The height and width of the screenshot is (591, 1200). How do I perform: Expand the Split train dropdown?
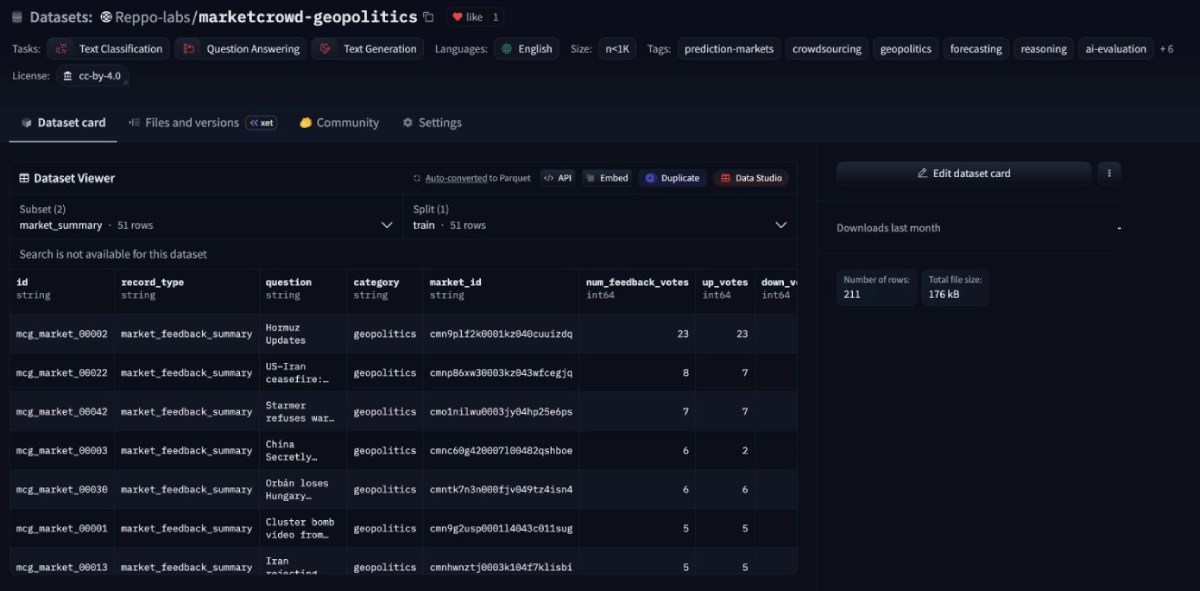(x=601, y=217)
